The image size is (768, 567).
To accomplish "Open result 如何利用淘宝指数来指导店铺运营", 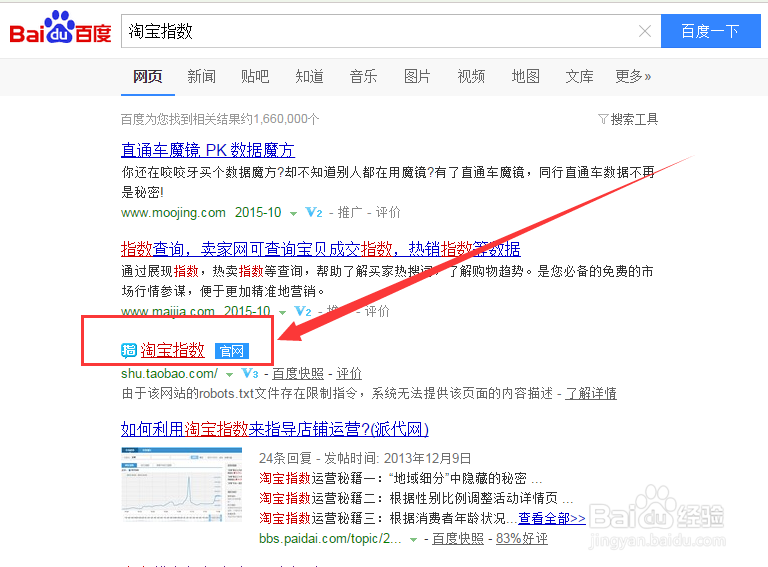I will point(275,429).
